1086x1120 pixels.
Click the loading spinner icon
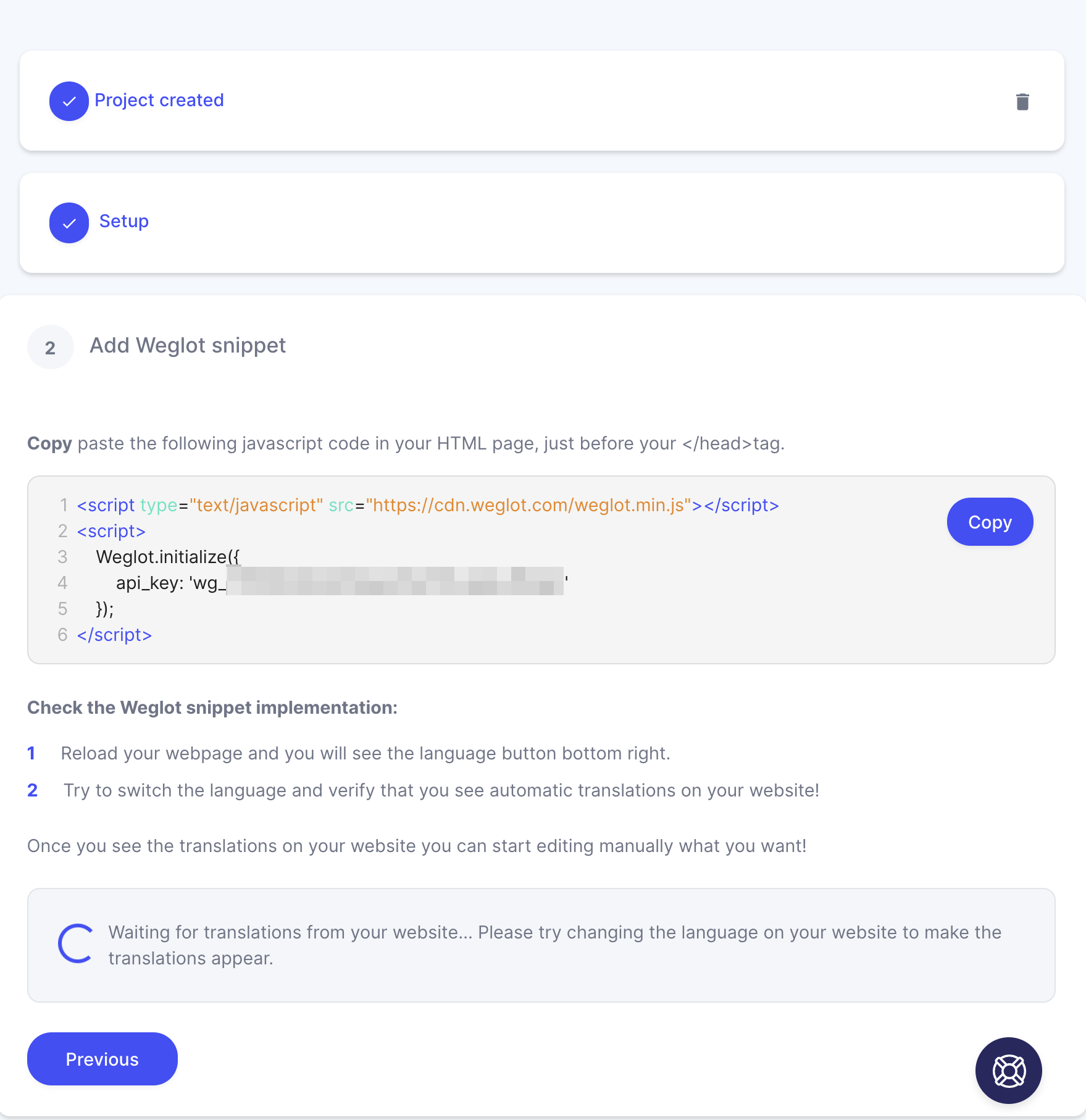pyautogui.click(x=76, y=943)
